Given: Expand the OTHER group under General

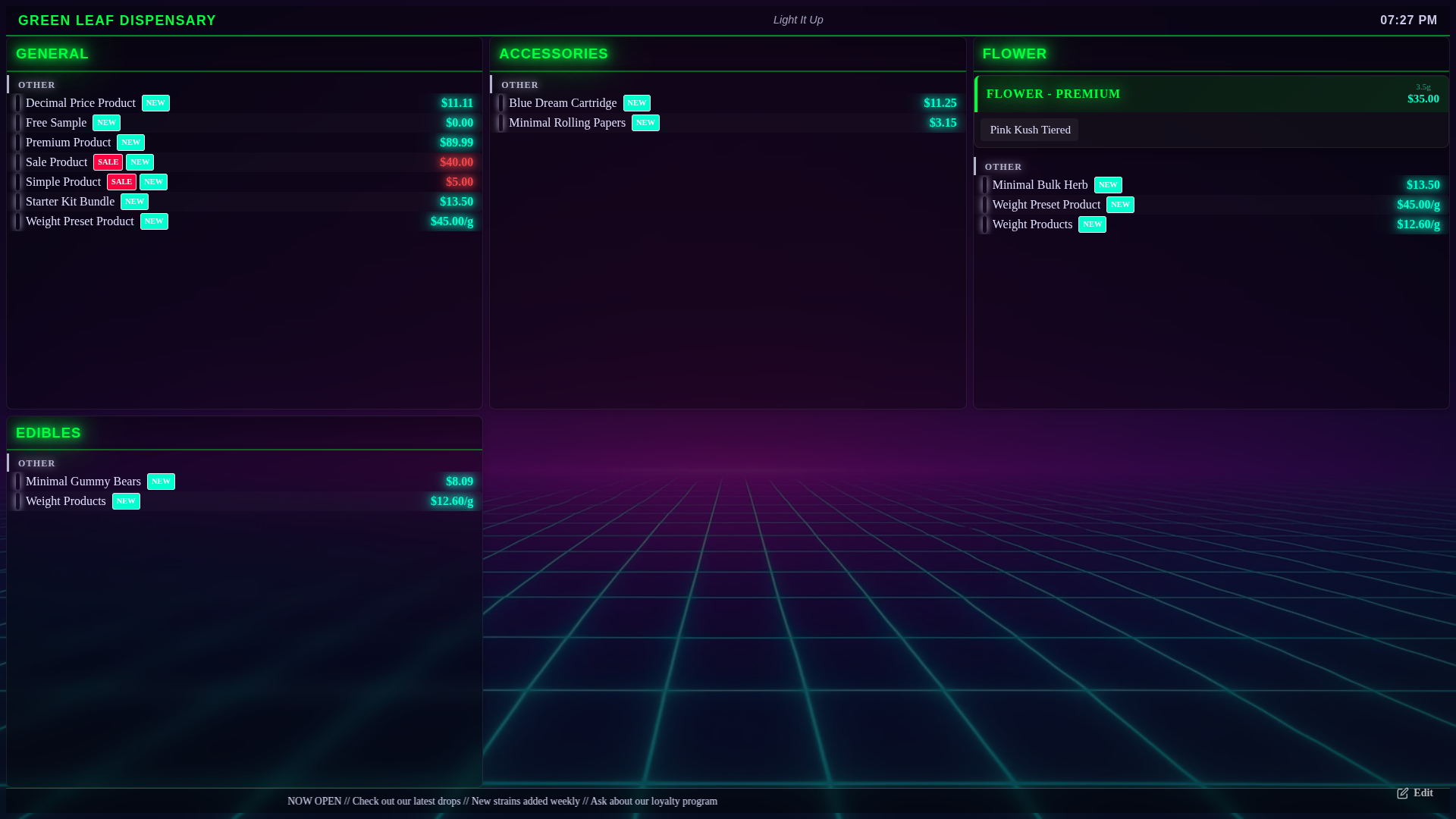Looking at the screenshot, I should (x=36, y=85).
